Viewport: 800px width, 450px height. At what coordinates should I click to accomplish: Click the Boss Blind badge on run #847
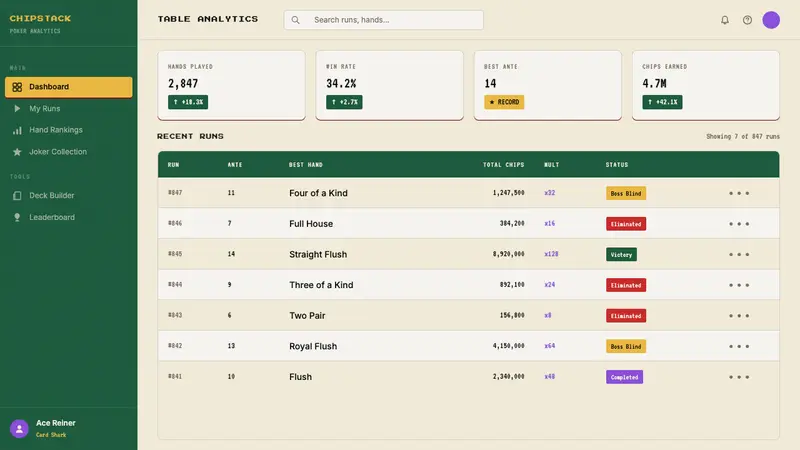click(x=626, y=193)
